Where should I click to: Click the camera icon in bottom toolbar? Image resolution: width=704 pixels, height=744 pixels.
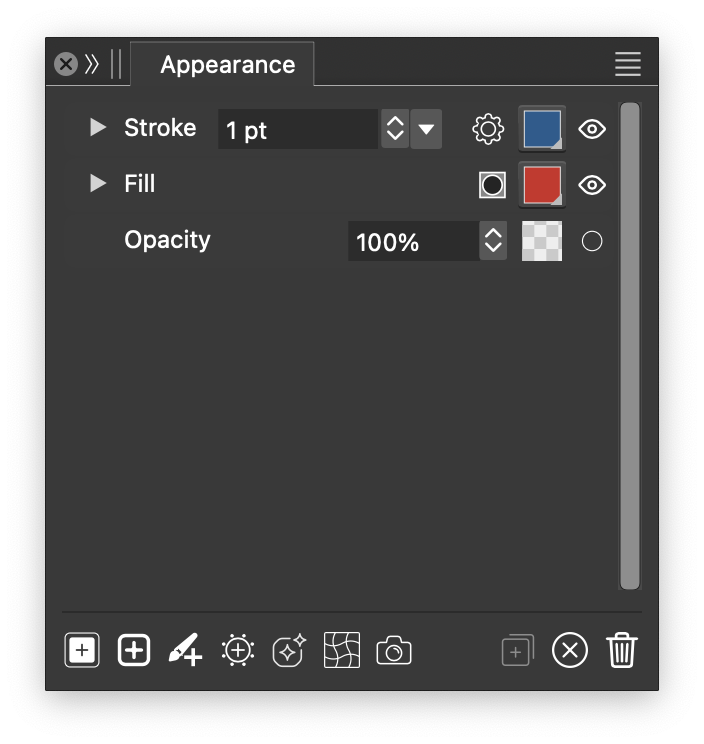pos(394,652)
